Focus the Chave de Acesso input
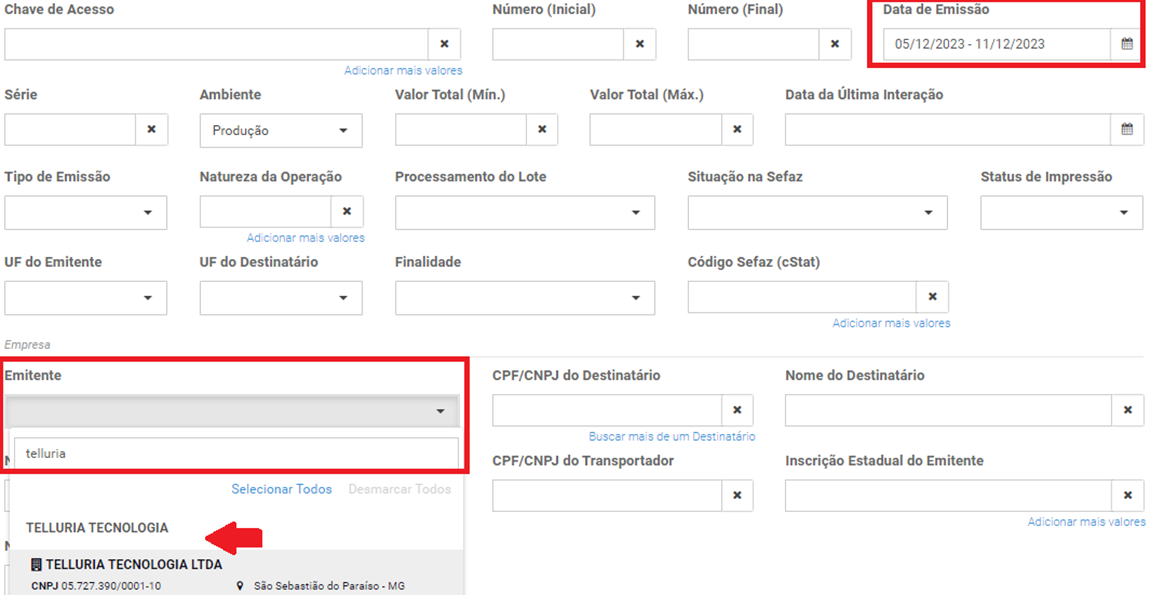The height and width of the screenshot is (595, 1151). pos(217,44)
